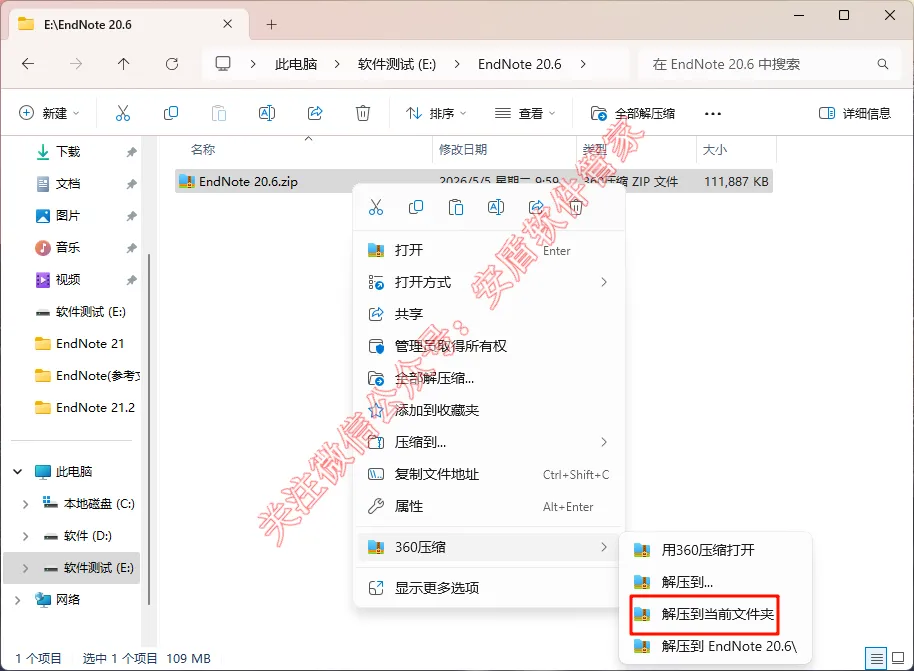Click the 全部解压缩 toolbar button

632,113
